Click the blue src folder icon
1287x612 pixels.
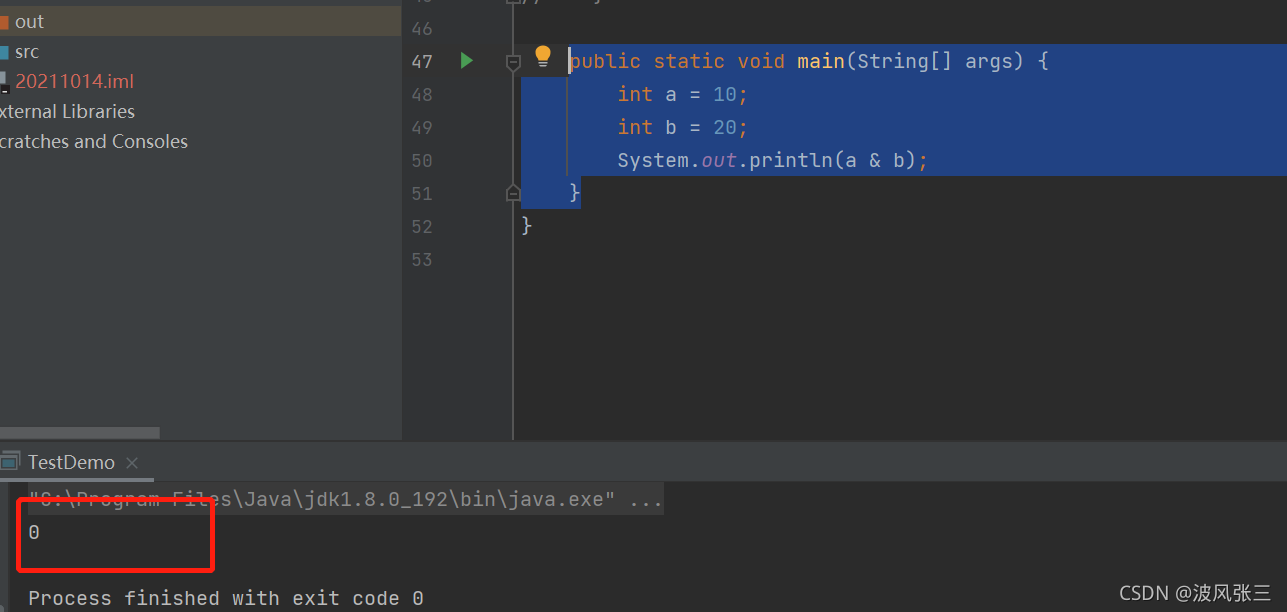click(x=4, y=52)
